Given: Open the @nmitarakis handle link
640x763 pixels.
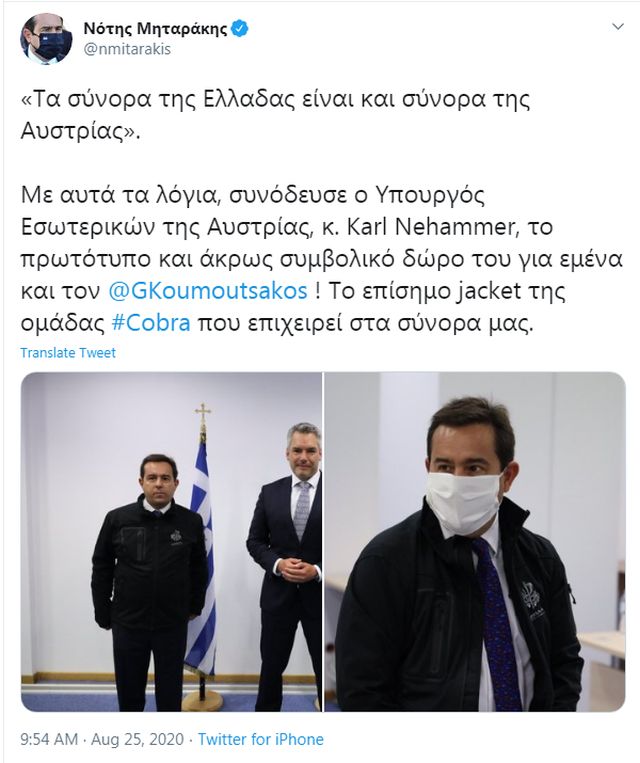Looking at the screenshot, I should pyautogui.click(x=128, y=50).
